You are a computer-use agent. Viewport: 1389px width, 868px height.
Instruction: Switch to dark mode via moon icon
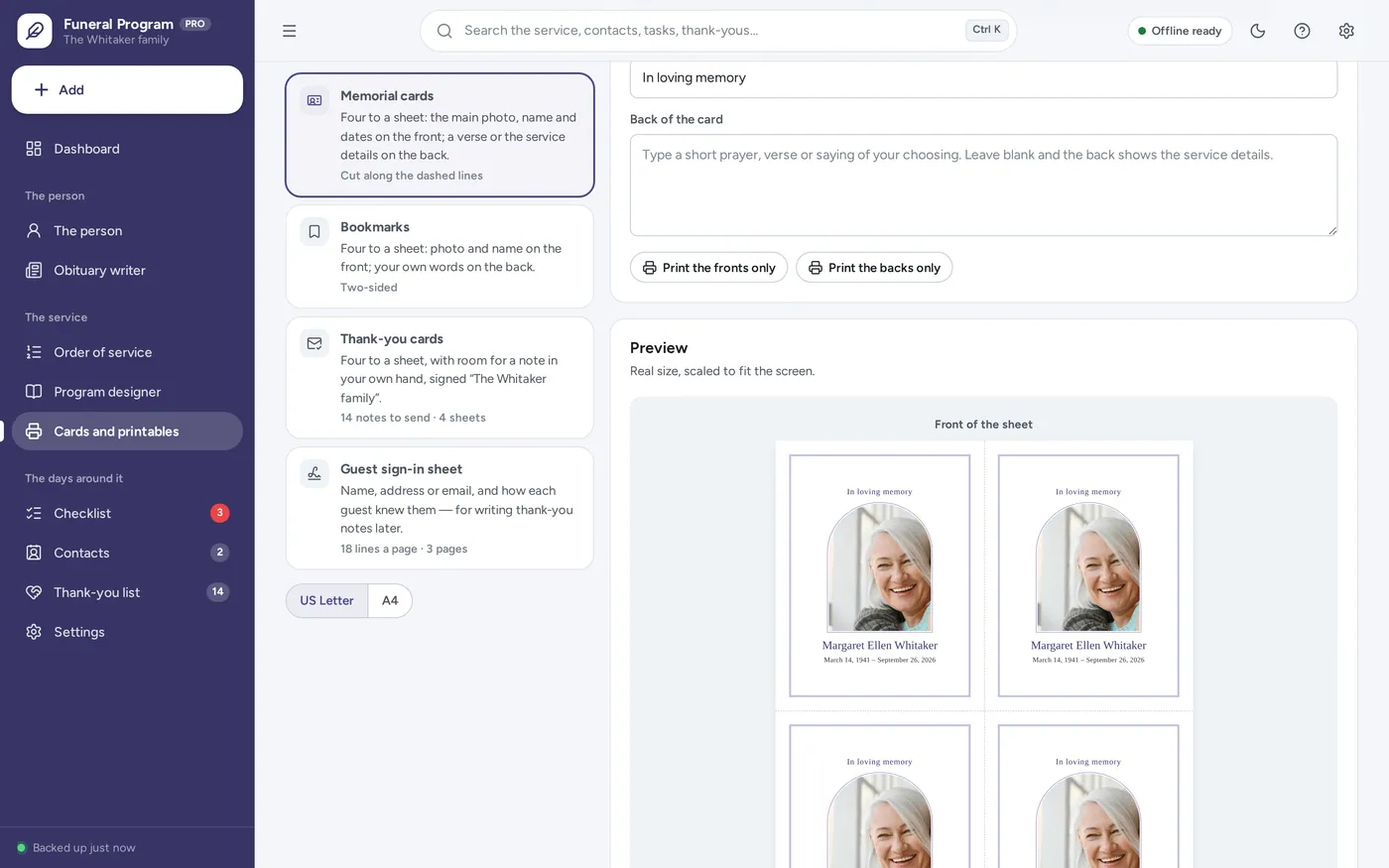pos(1257,31)
